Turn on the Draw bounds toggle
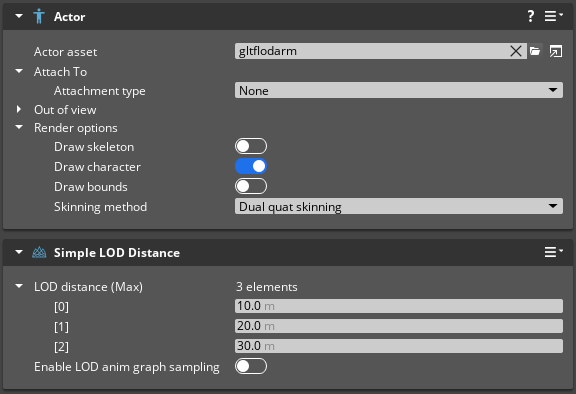 (x=251, y=186)
